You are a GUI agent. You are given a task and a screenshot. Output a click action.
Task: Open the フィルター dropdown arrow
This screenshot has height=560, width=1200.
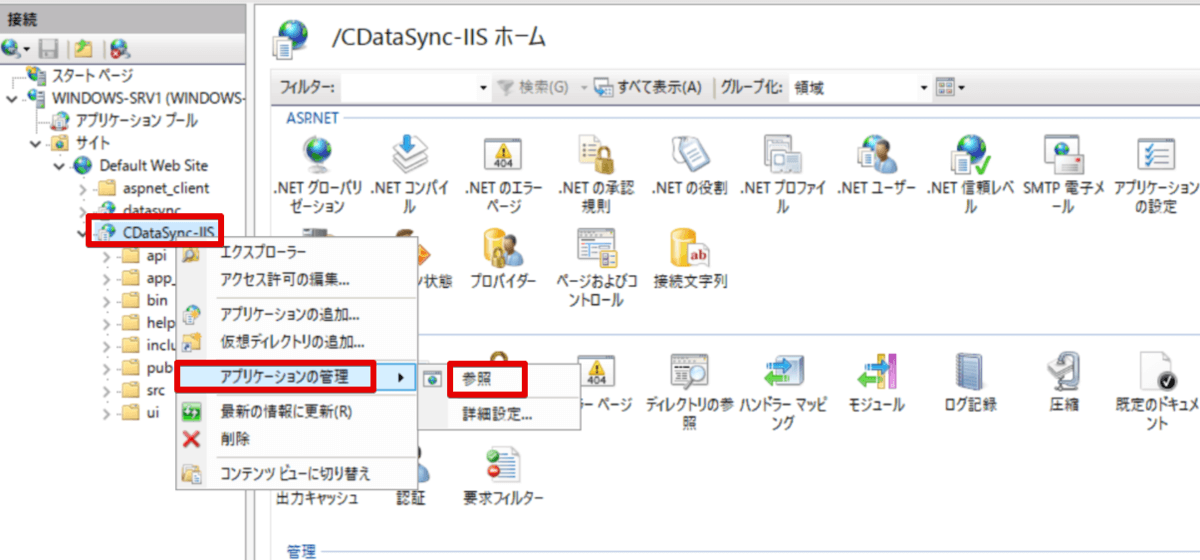tap(483, 88)
